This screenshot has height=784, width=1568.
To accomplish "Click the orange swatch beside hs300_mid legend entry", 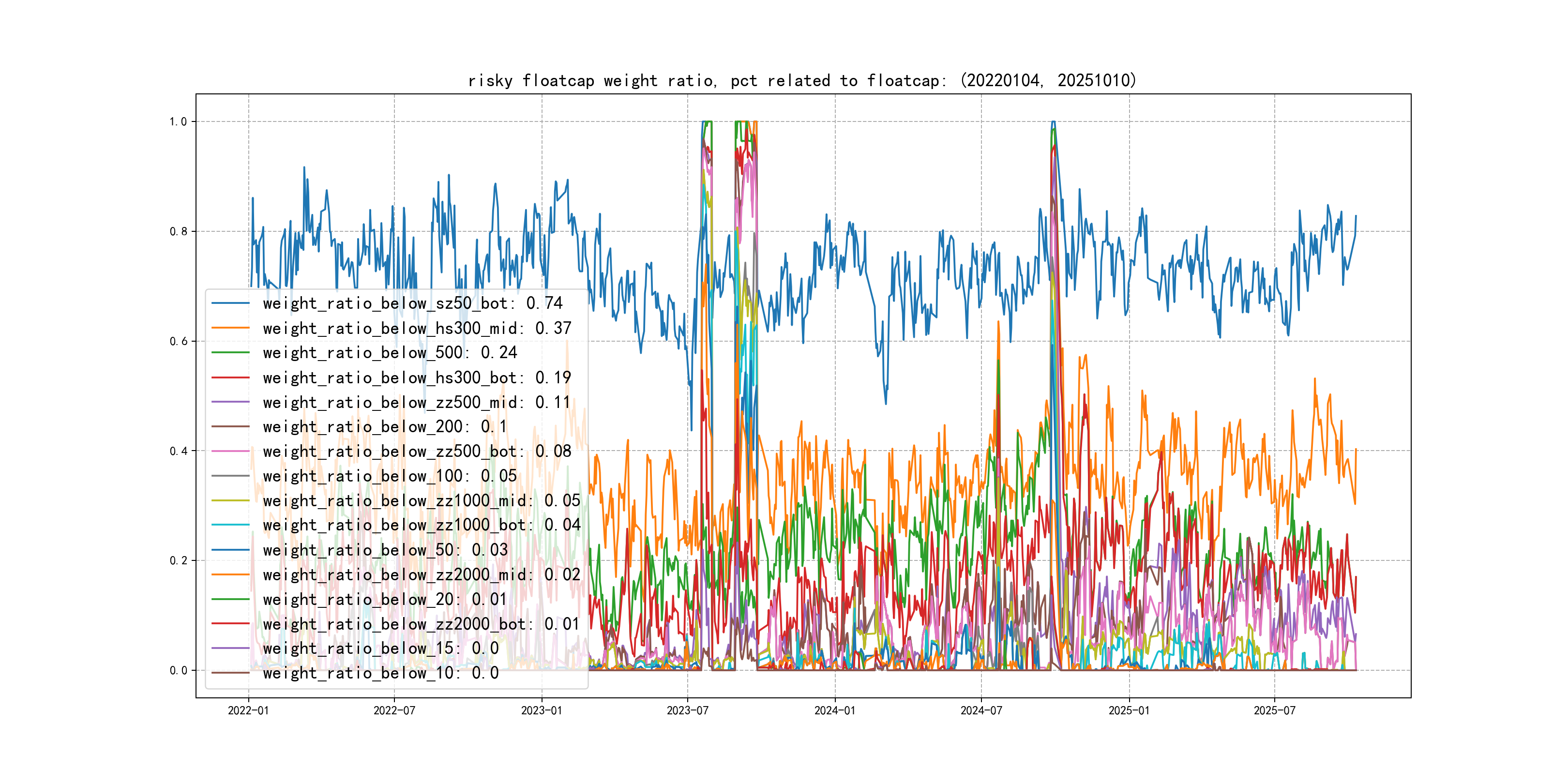I will click(230, 328).
